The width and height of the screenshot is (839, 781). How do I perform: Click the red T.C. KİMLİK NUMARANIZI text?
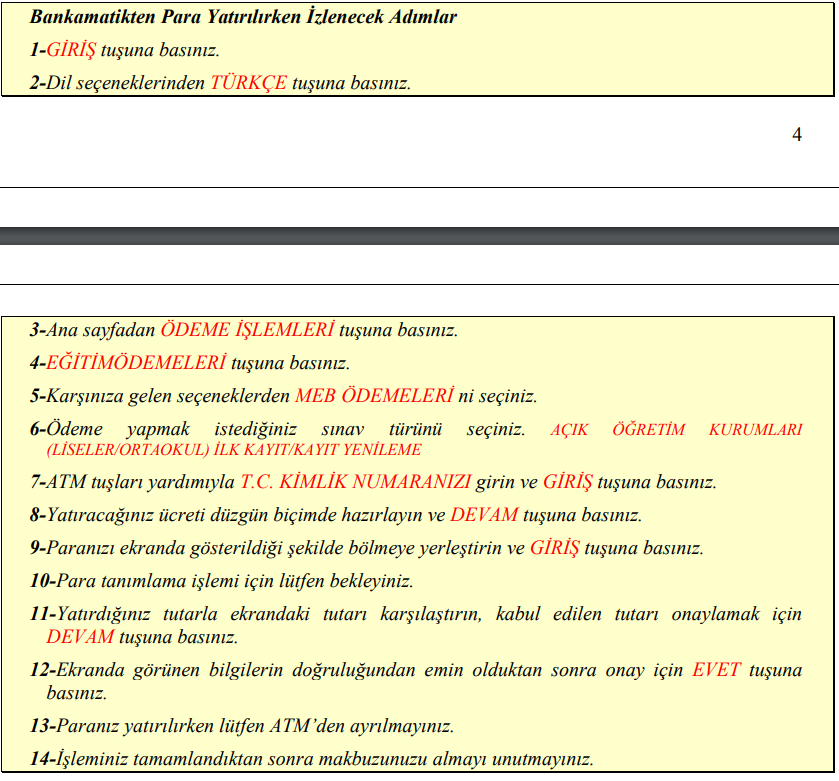click(355, 482)
